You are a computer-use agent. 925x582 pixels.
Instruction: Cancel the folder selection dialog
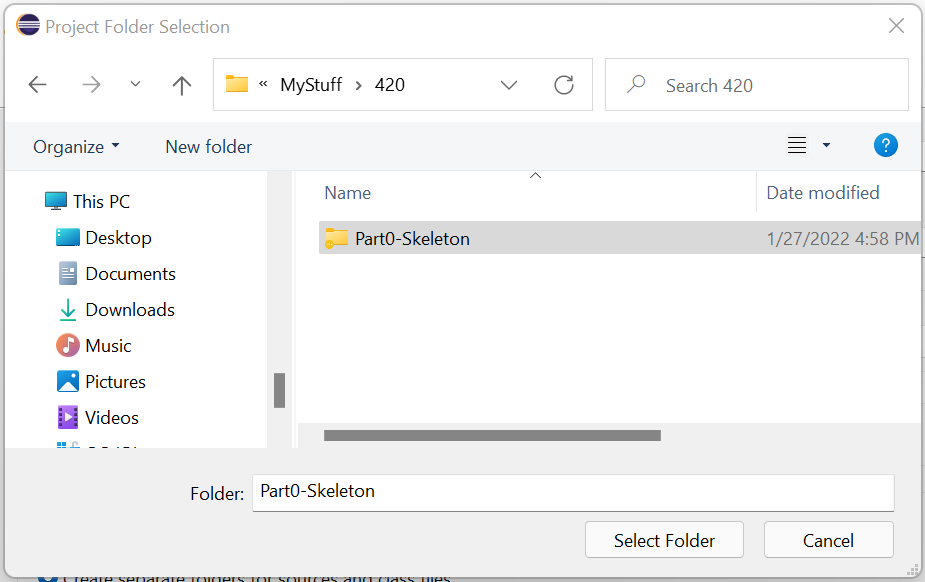828,541
